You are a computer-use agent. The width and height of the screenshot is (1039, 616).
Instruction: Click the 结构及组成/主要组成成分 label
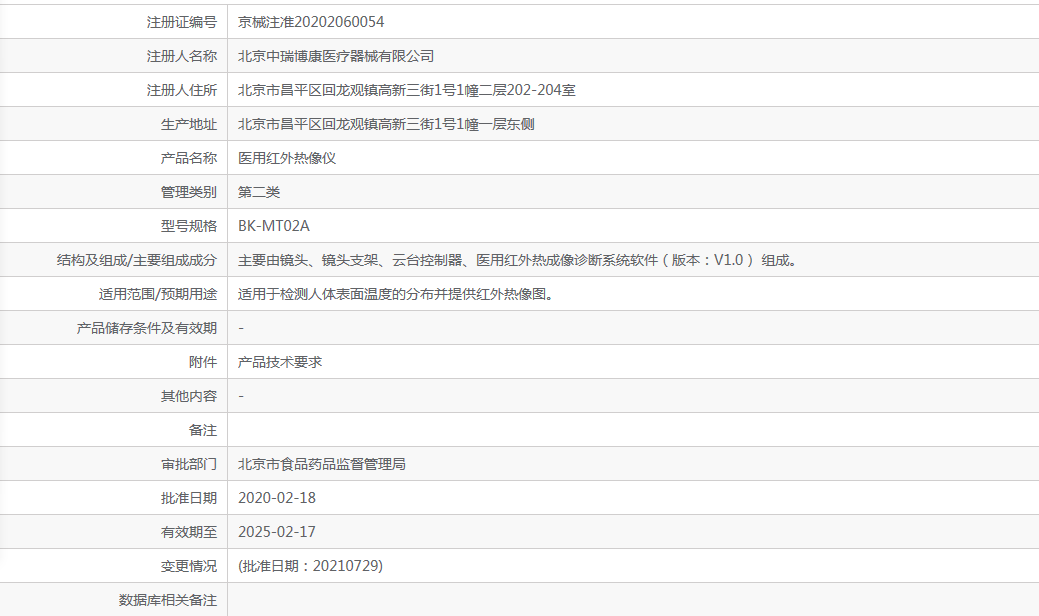137,260
